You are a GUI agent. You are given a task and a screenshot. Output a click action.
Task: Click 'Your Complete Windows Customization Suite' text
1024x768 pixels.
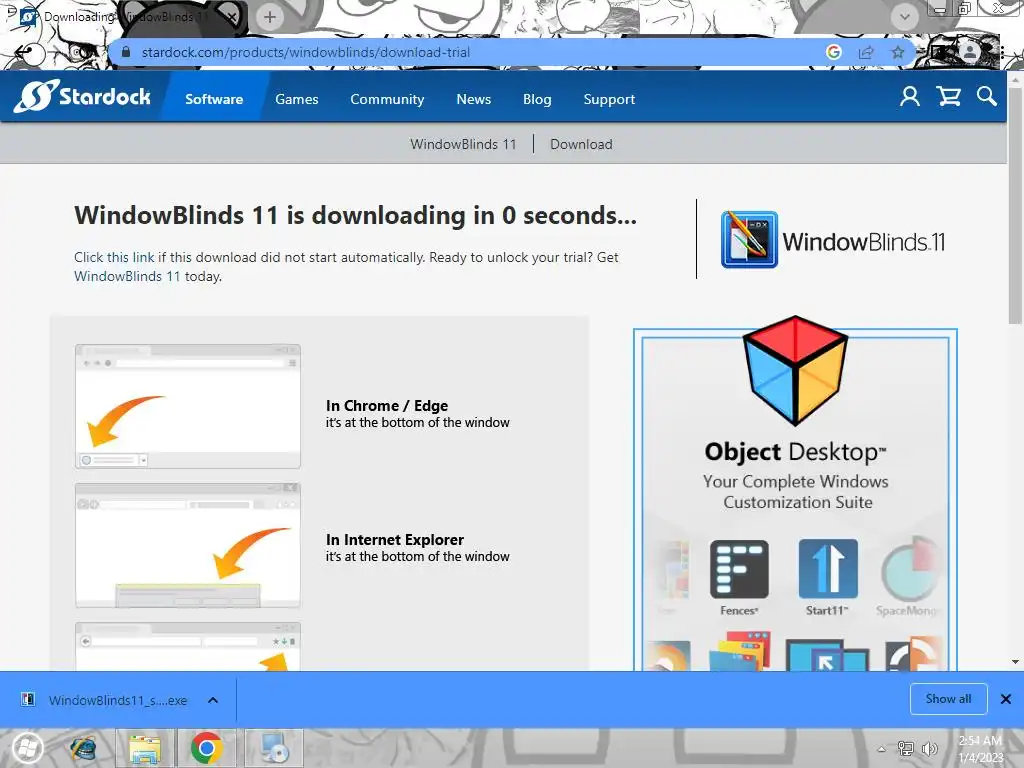click(796, 492)
